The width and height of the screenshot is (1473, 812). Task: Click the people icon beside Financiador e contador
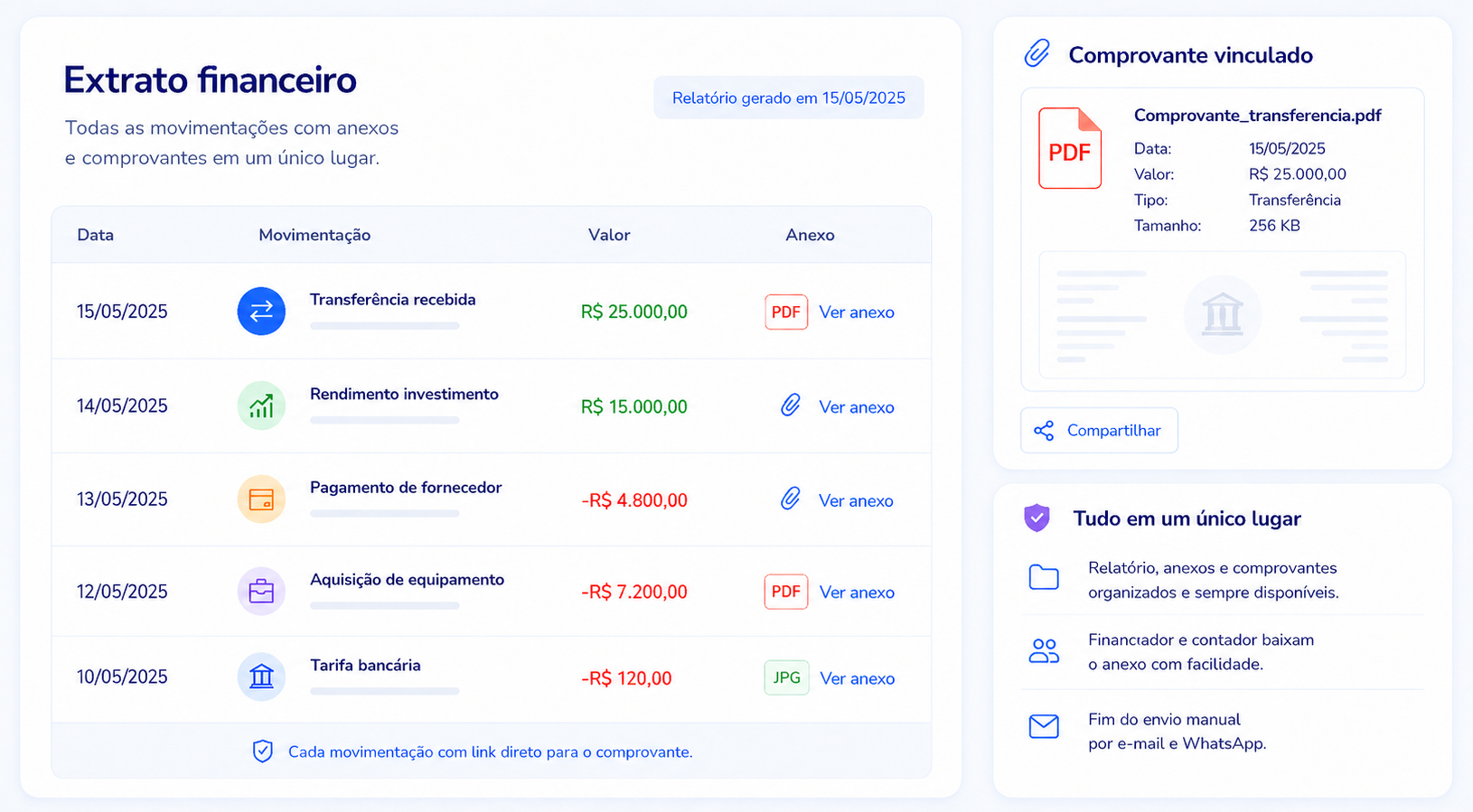1044,650
